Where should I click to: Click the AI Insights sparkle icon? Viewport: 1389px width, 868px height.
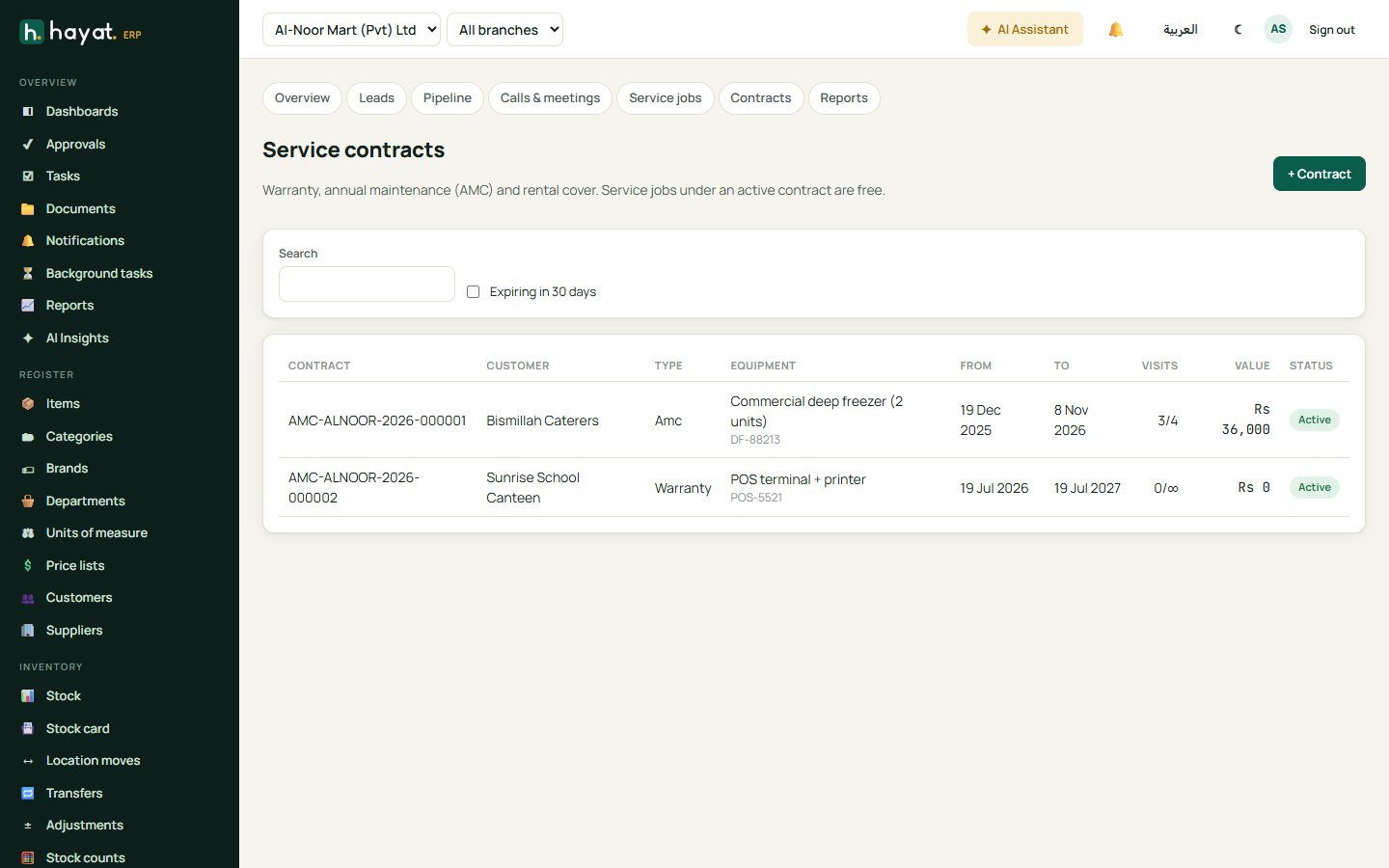tap(28, 338)
